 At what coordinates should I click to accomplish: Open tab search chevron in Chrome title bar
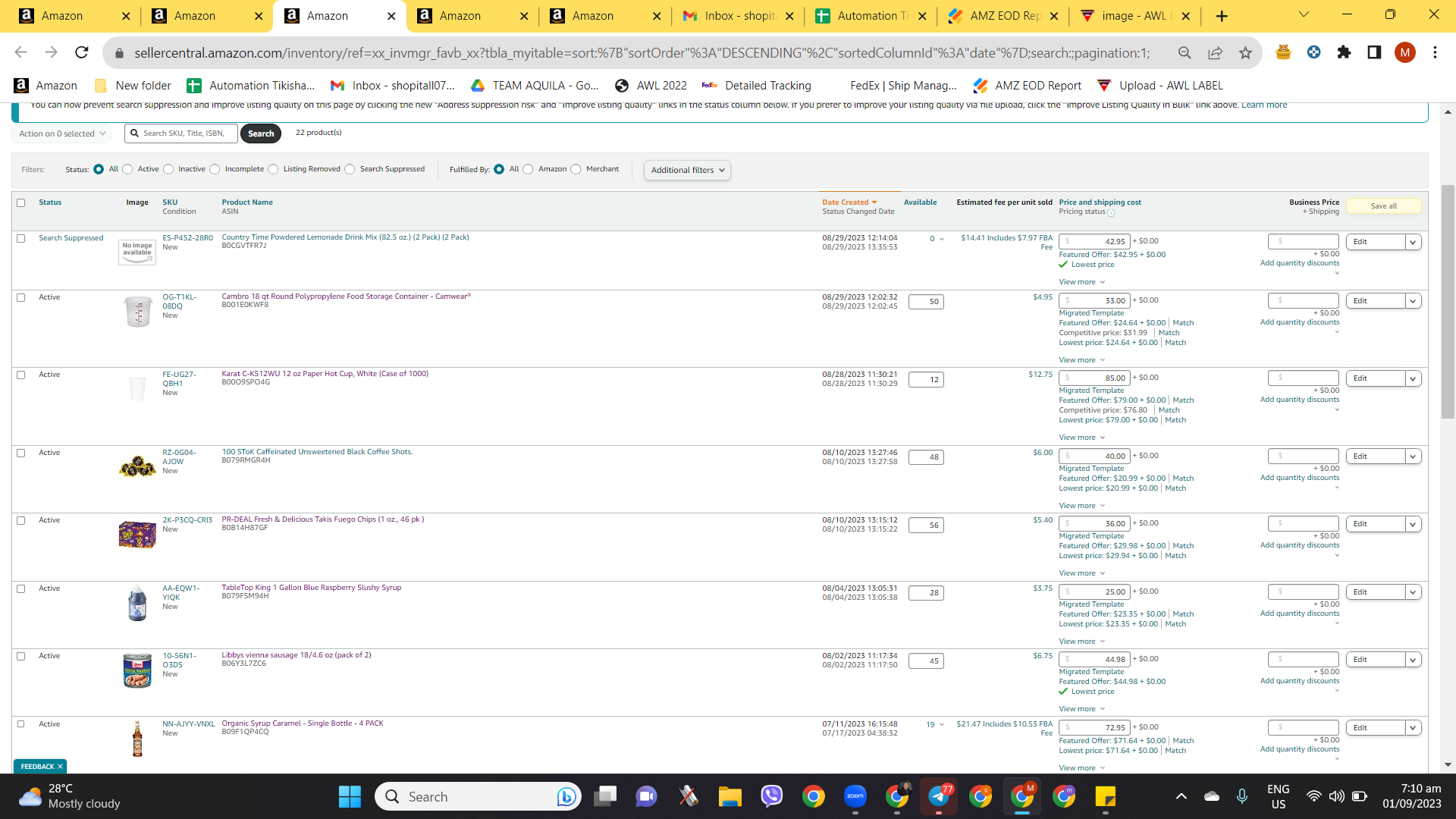(x=1304, y=15)
